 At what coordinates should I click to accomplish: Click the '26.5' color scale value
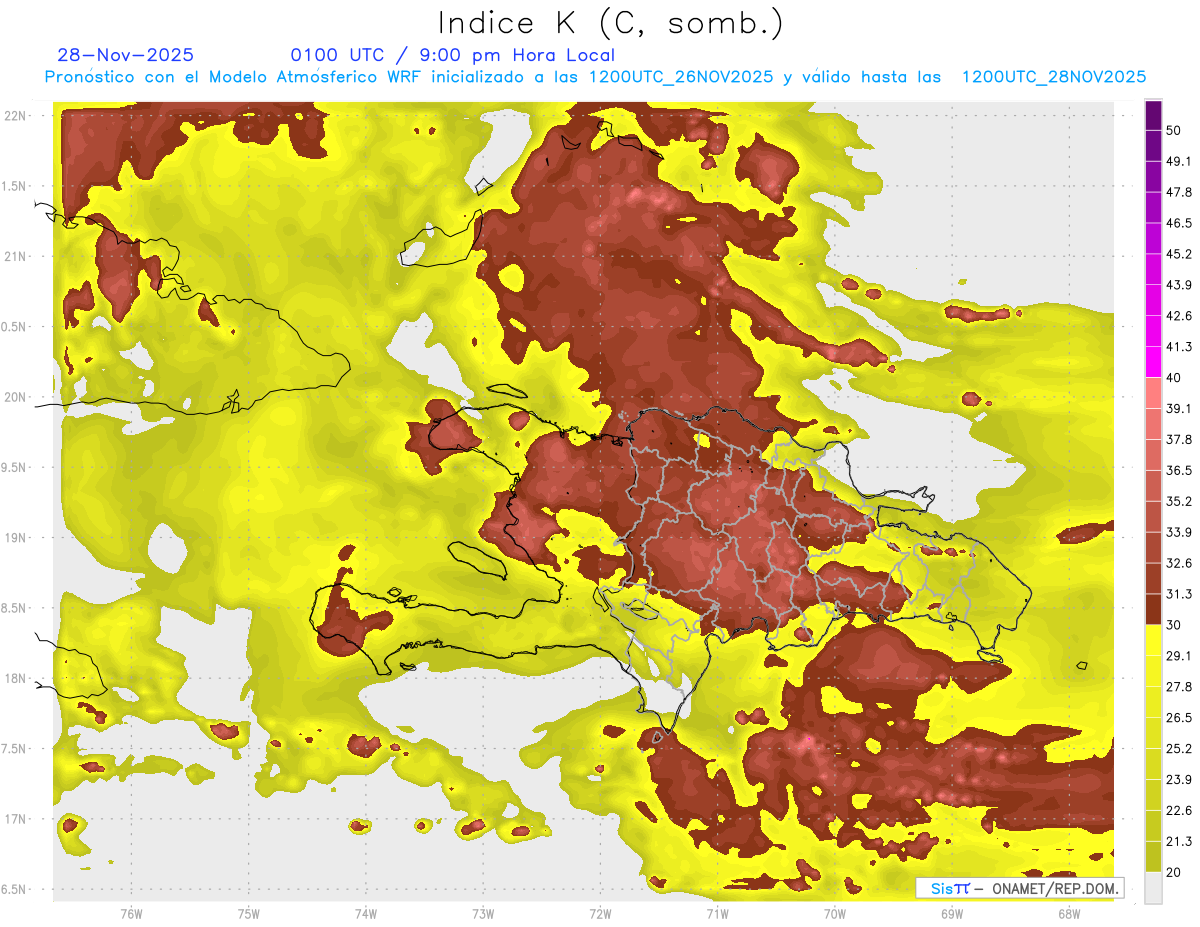pos(1179,717)
